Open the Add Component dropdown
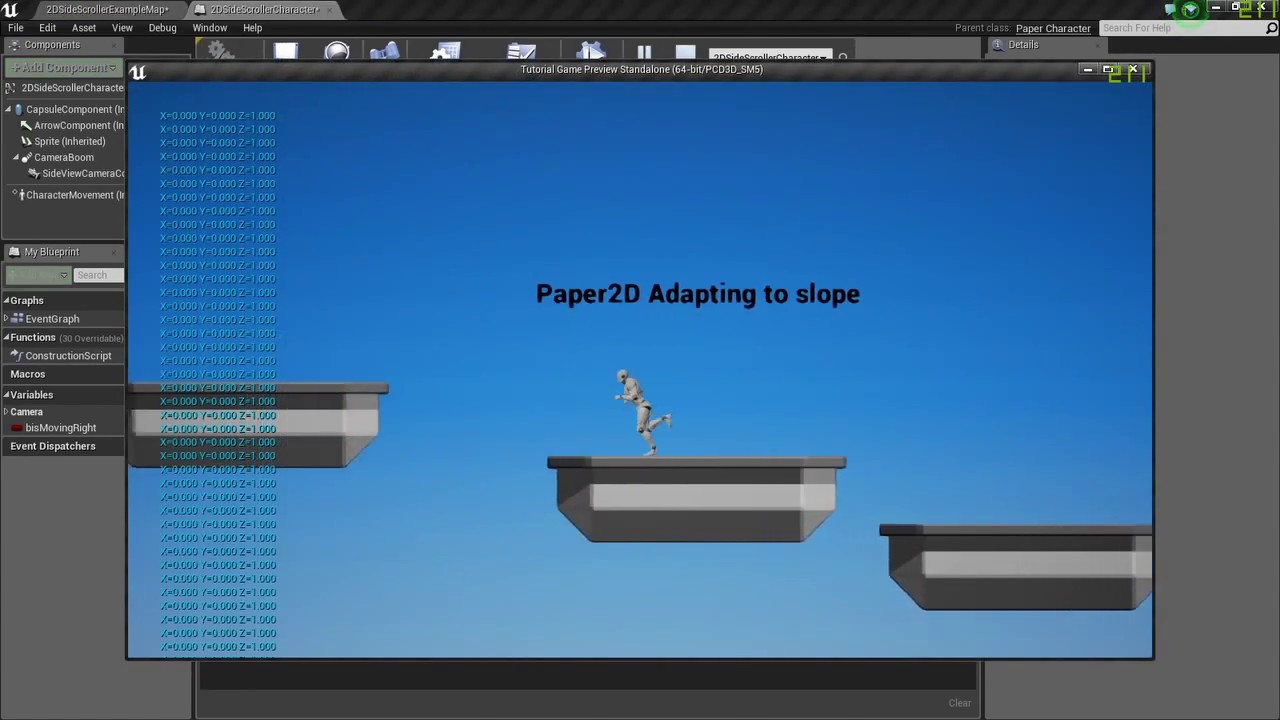The image size is (1280, 720). 64,68
